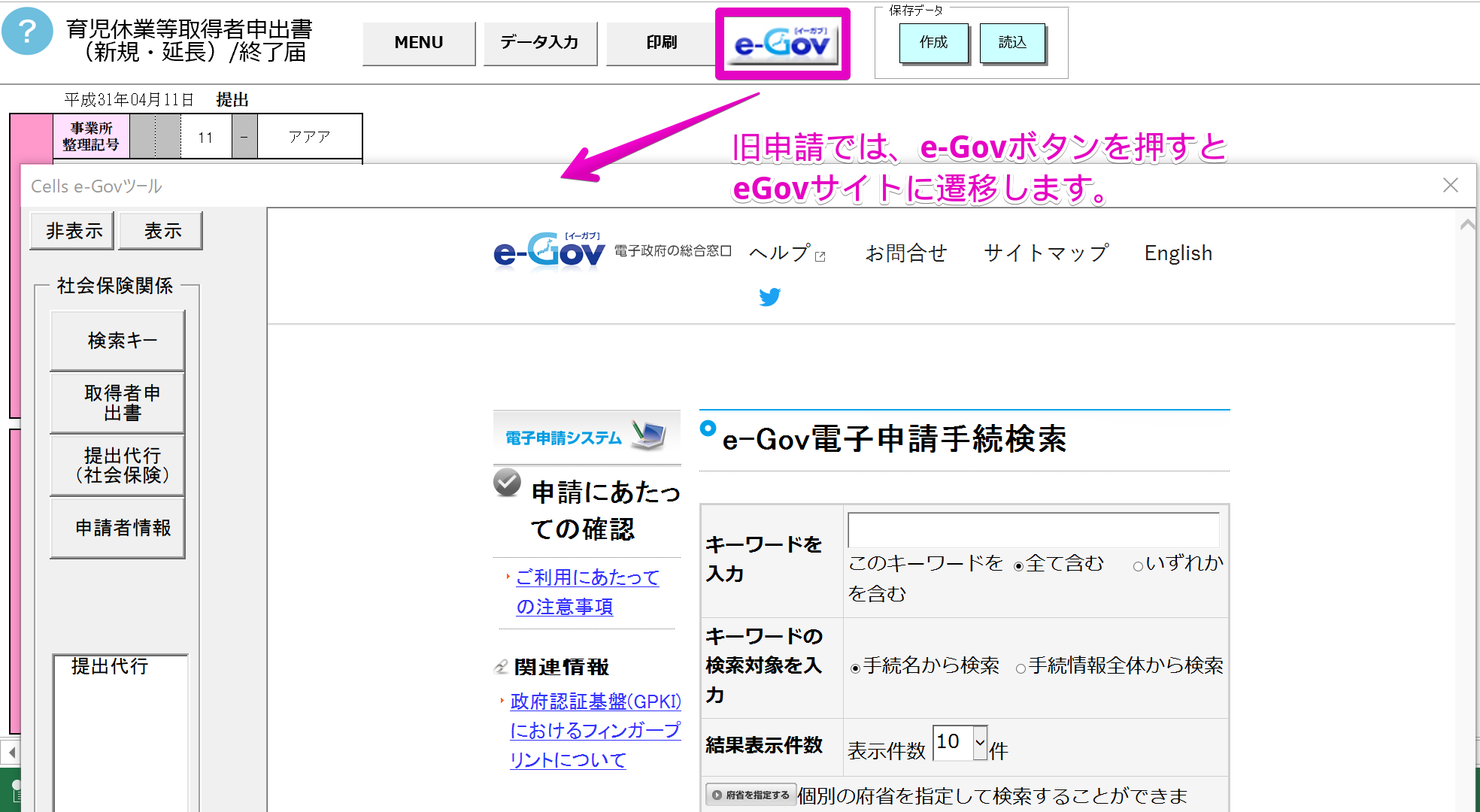Open the blue question mark help icon
This screenshot has width=1480, height=812.
click(27, 32)
